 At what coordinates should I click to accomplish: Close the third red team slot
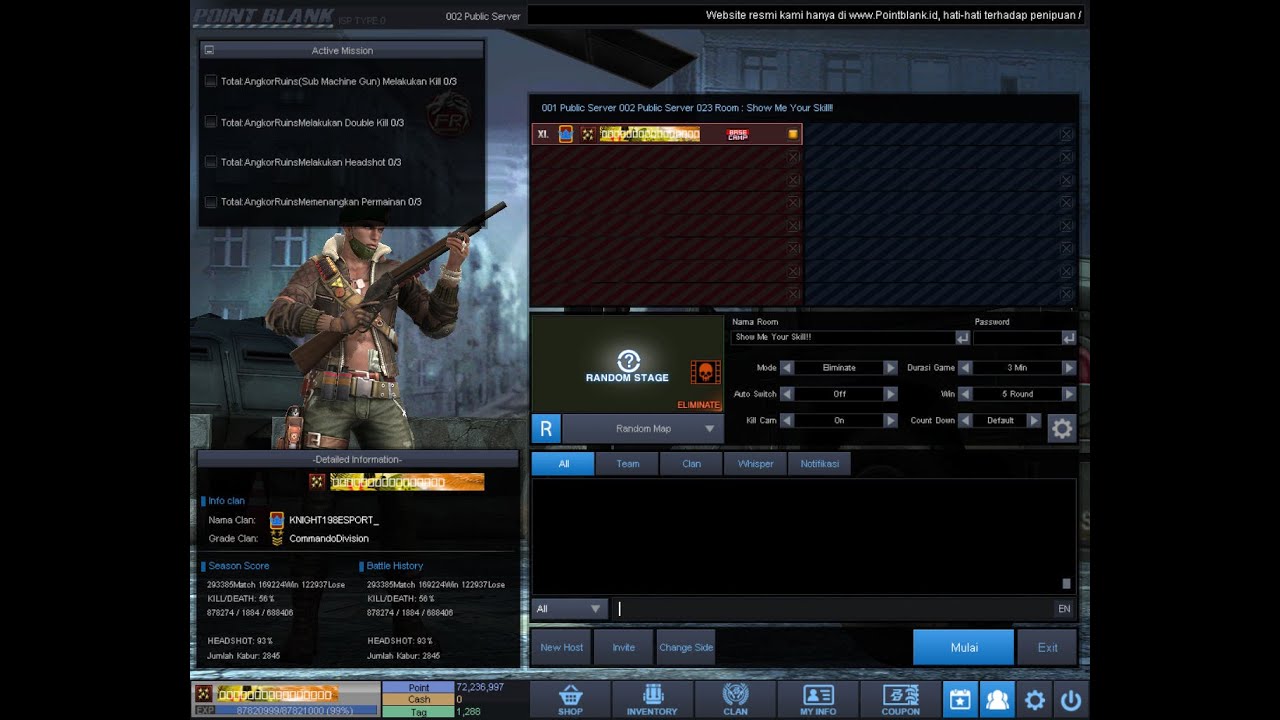click(x=793, y=180)
